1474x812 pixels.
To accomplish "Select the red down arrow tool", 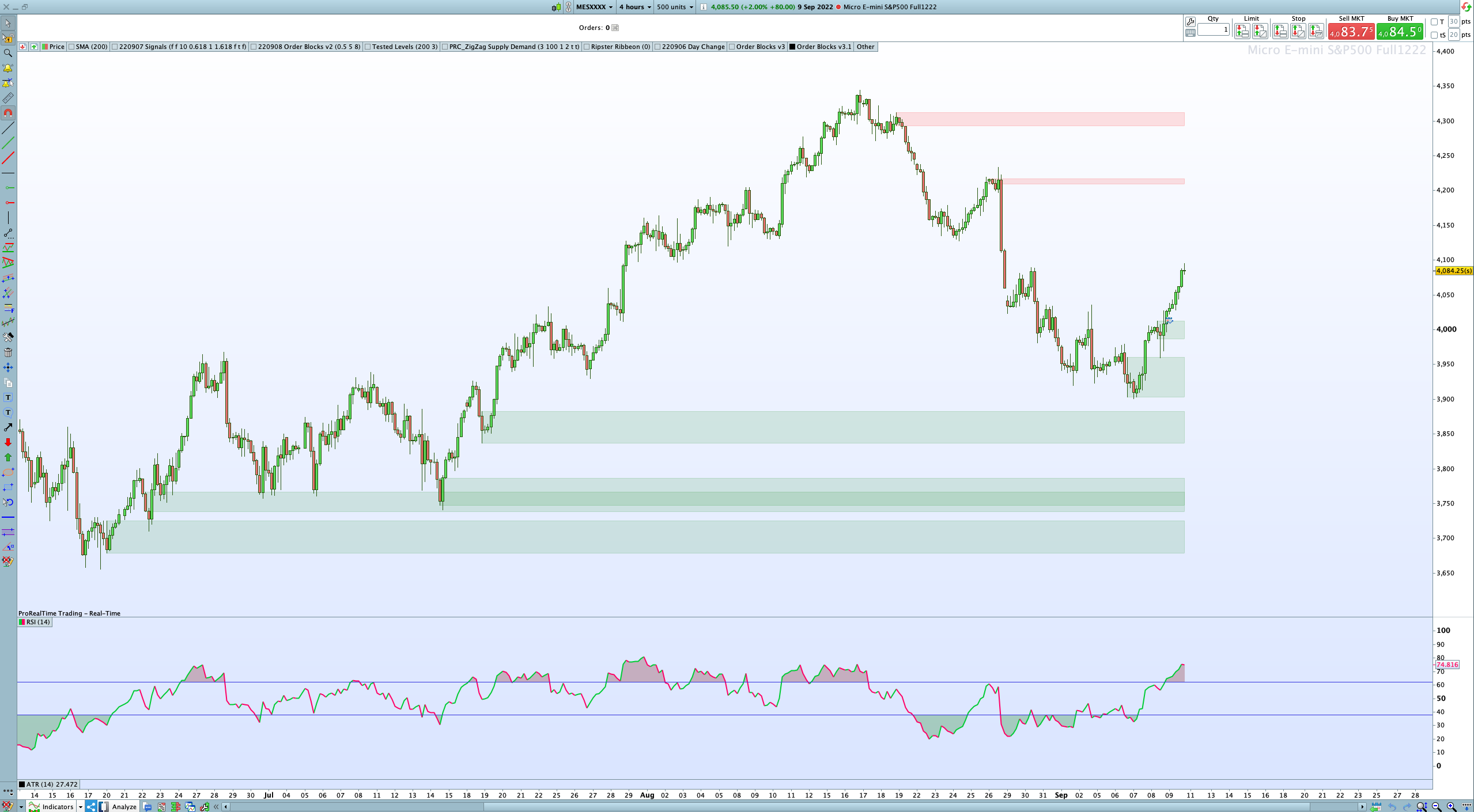I will [x=8, y=442].
